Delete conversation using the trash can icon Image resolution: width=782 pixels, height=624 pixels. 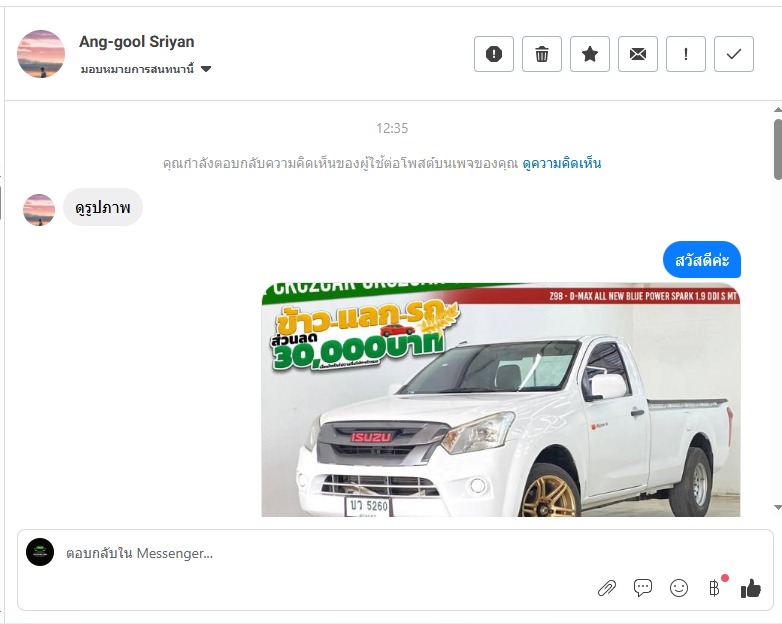pyautogui.click(x=542, y=54)
